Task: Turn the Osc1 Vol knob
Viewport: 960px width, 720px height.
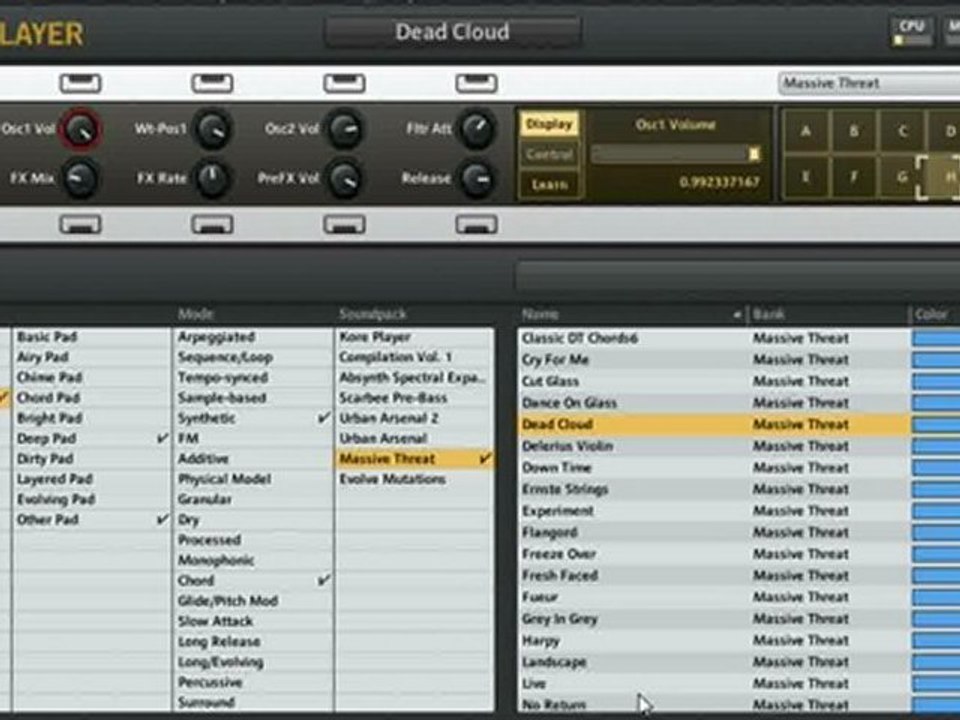Action: pyautogui.click(x=80, y=129)
